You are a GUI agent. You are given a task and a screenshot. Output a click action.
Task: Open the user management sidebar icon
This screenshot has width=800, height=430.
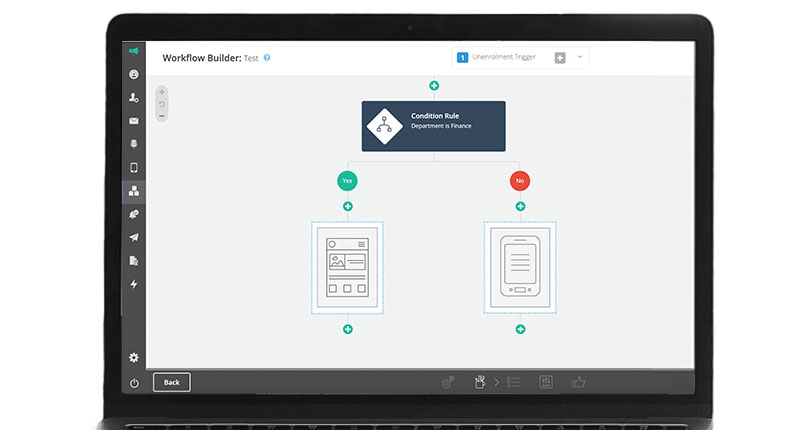click(134, 97)
